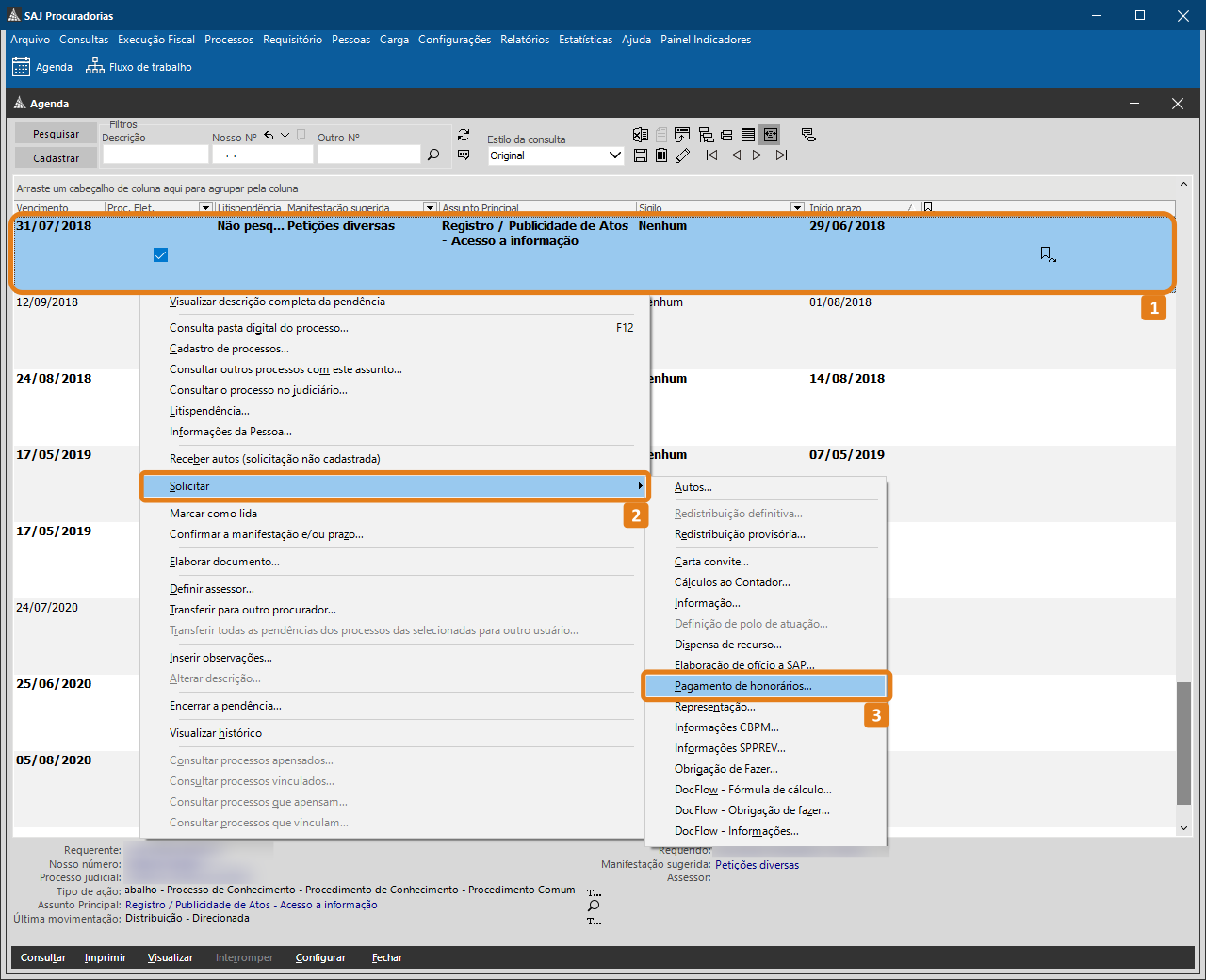Go to the previous record

pos(736,155)
